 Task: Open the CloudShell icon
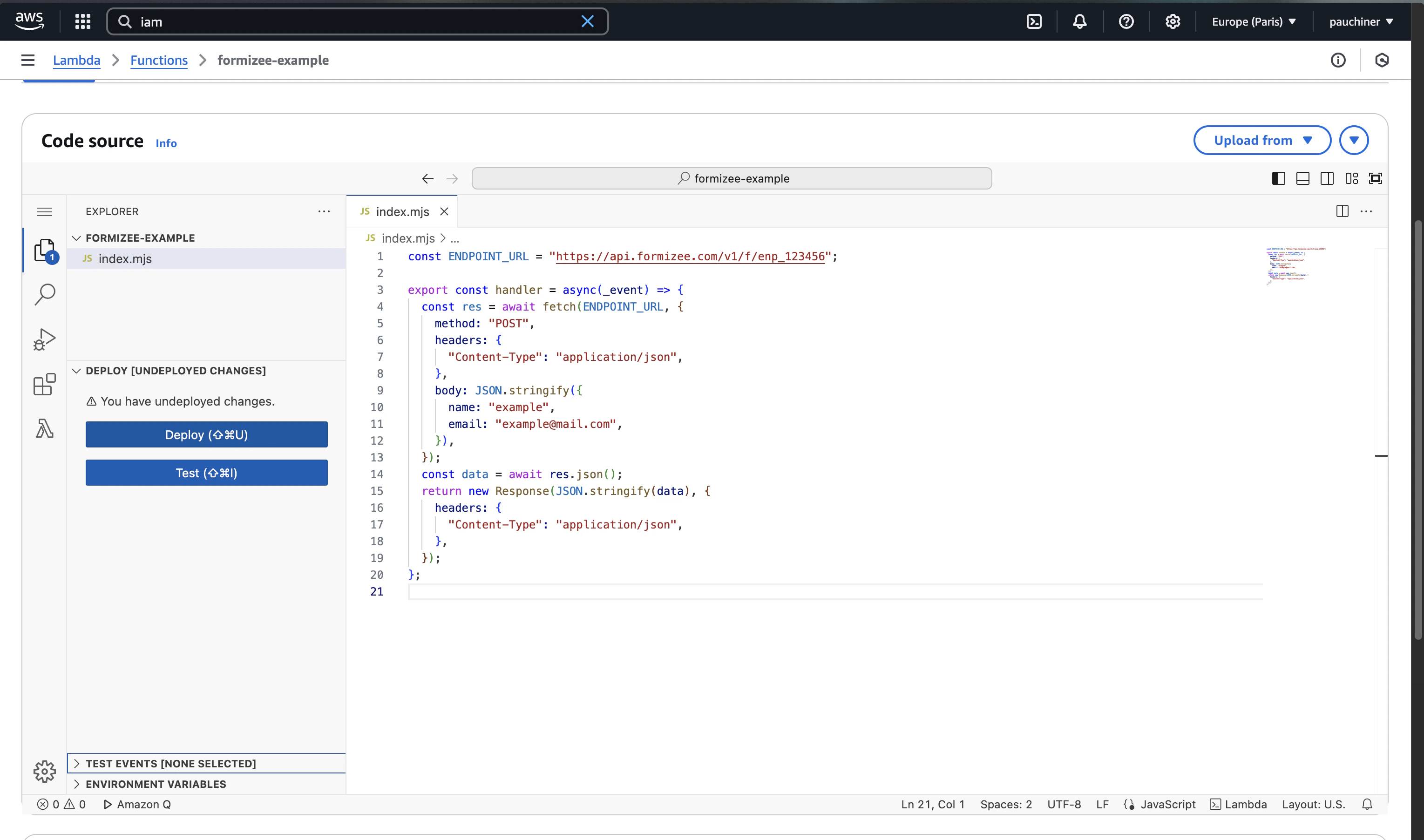click(1034, 21)
